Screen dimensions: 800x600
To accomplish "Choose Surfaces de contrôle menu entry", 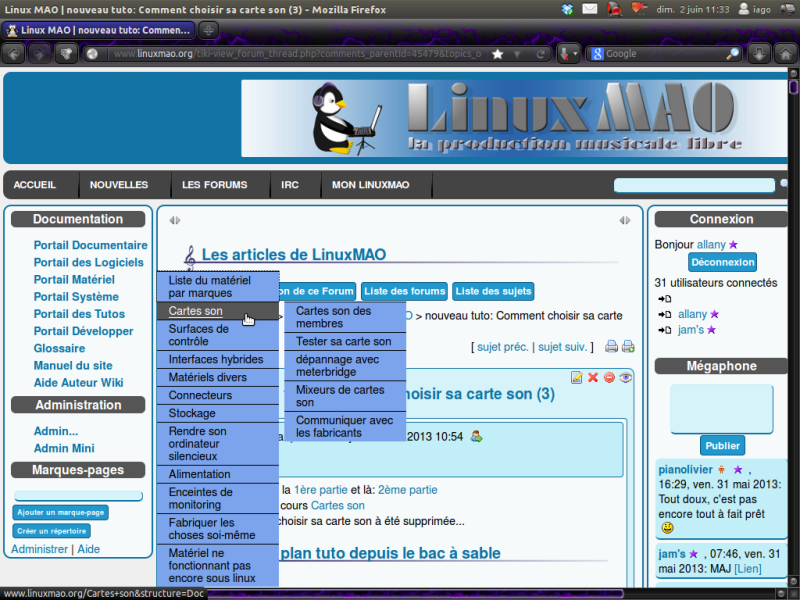I will tap(217, 335).
